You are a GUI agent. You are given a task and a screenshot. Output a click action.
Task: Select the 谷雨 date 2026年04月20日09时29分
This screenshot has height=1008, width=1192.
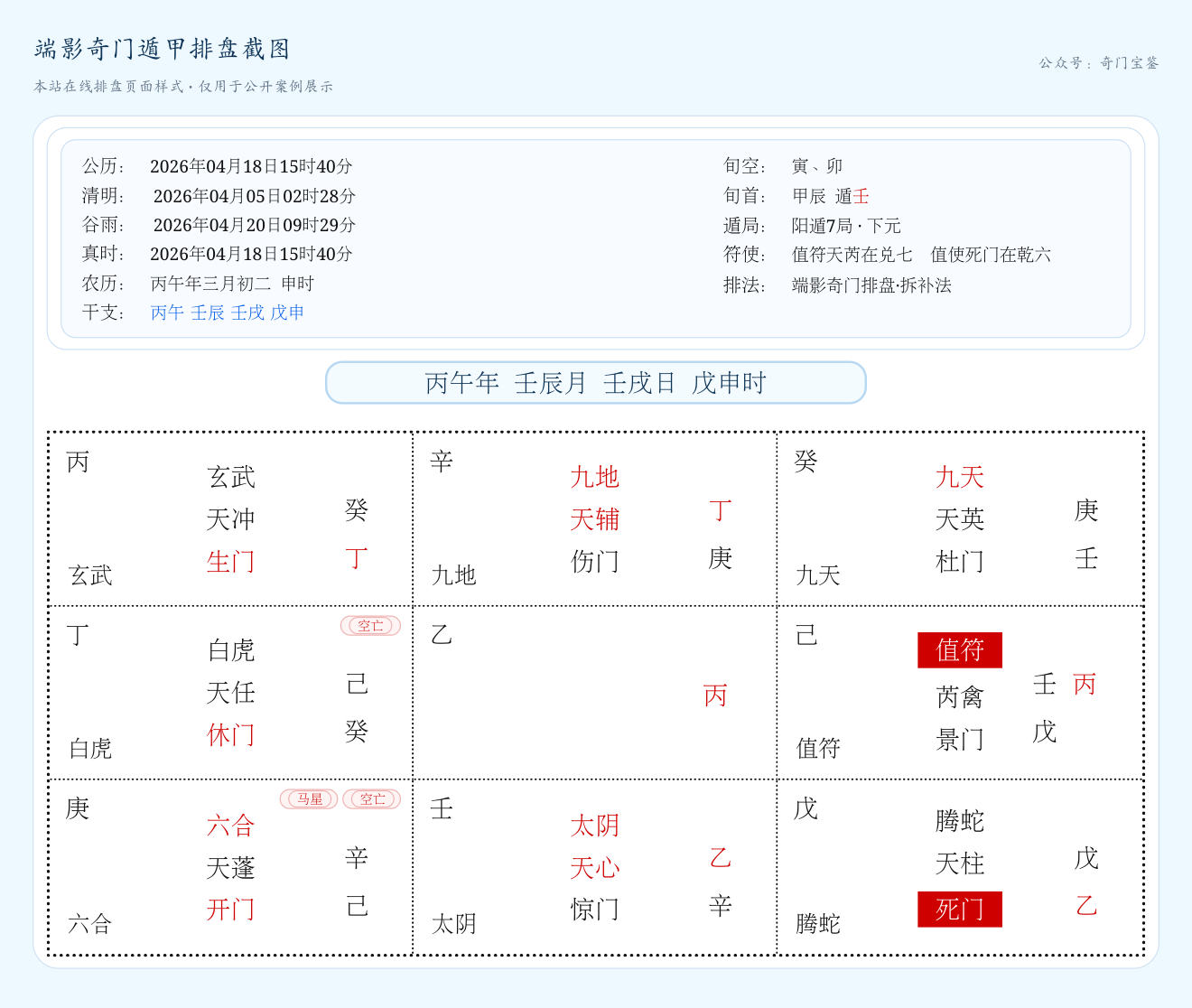(255, 225)
